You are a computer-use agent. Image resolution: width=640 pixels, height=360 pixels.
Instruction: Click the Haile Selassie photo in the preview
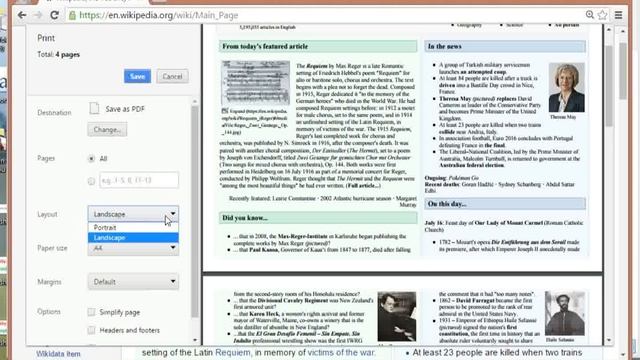click(x=565, y=313)
